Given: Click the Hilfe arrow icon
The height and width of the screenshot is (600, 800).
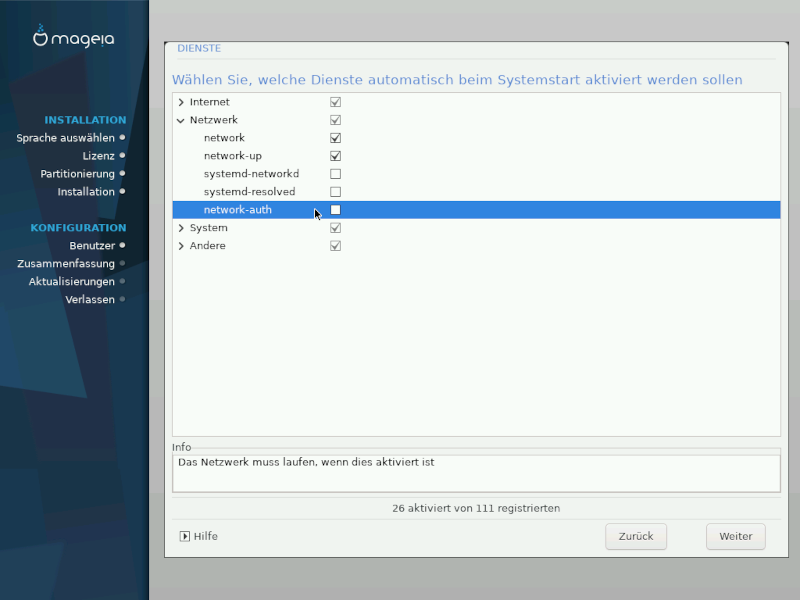Looking at the screenshot, I should pyautogui.click(x=184, y=536).
